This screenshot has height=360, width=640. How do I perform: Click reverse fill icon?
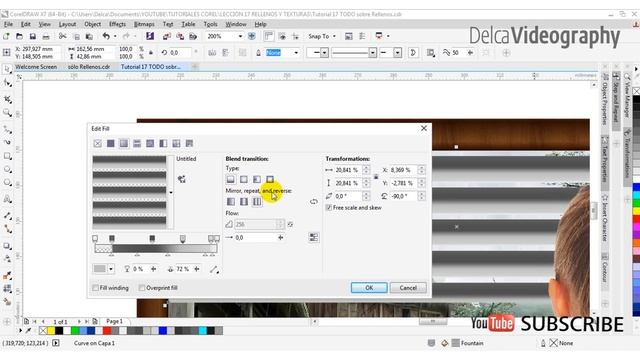[x=313, y=202]
